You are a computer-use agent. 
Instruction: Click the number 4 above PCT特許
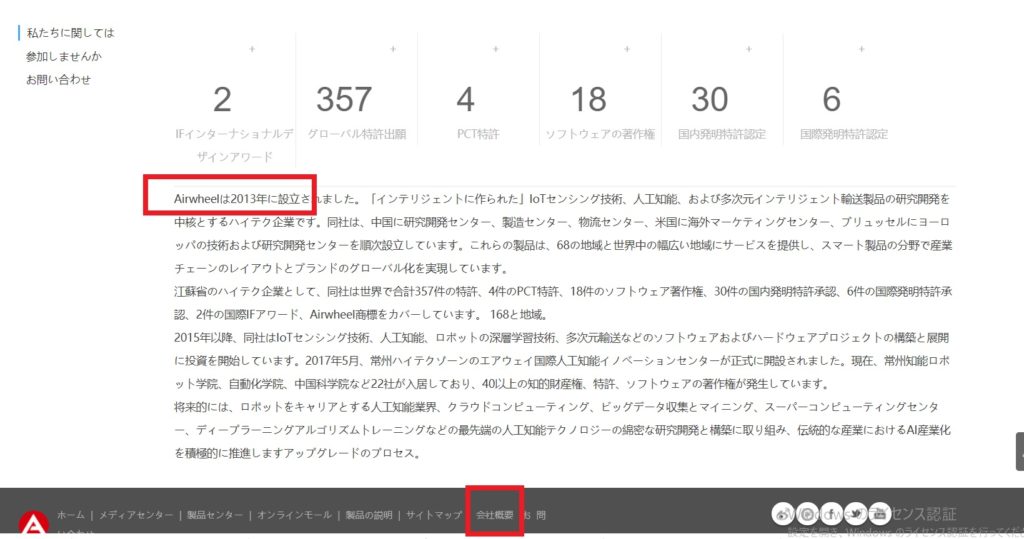coord(465,99)
